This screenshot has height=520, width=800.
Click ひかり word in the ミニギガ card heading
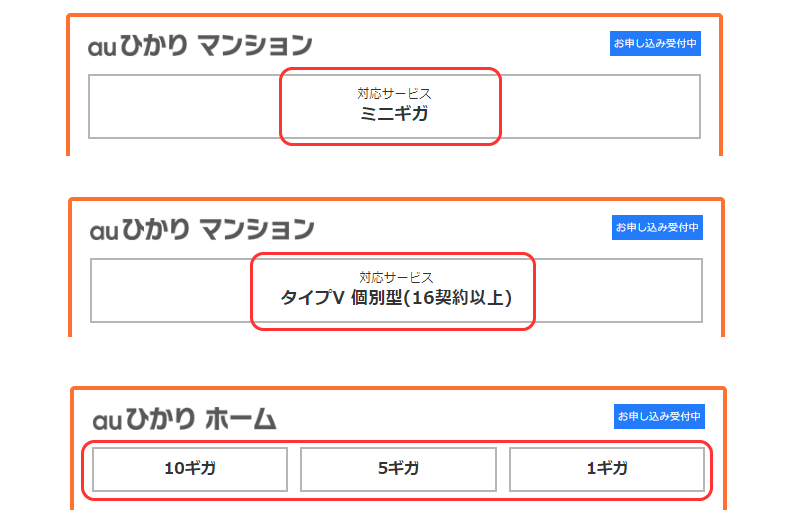pos(155,45)
